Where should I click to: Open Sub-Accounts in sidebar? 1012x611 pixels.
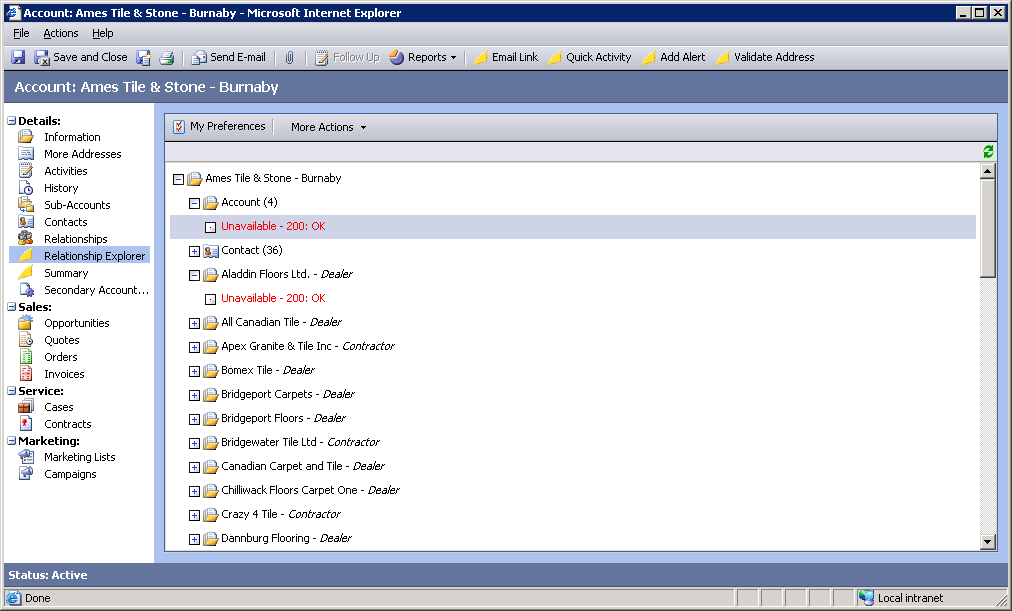77,205
